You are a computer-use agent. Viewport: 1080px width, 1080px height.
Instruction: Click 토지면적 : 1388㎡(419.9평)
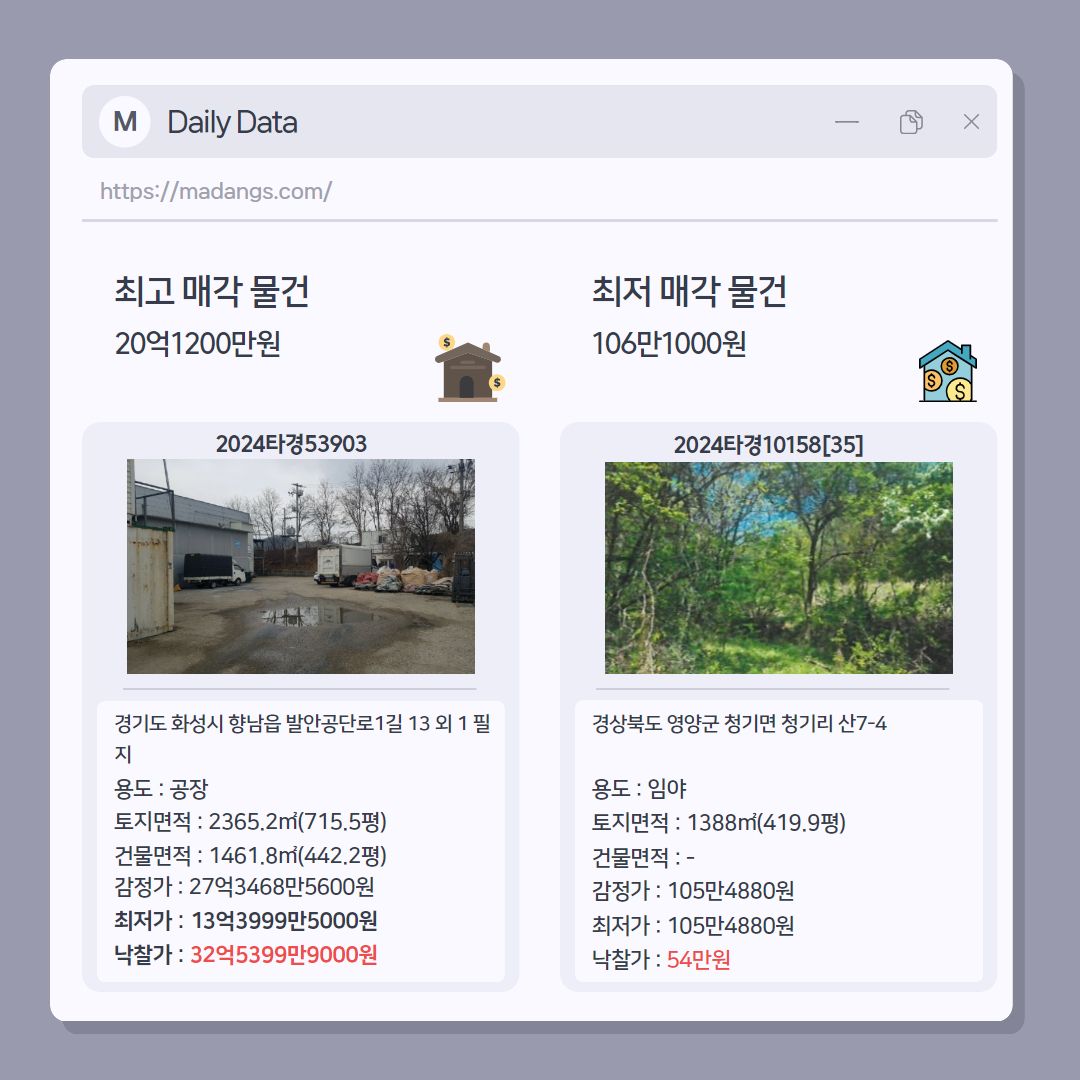point(718,822)
